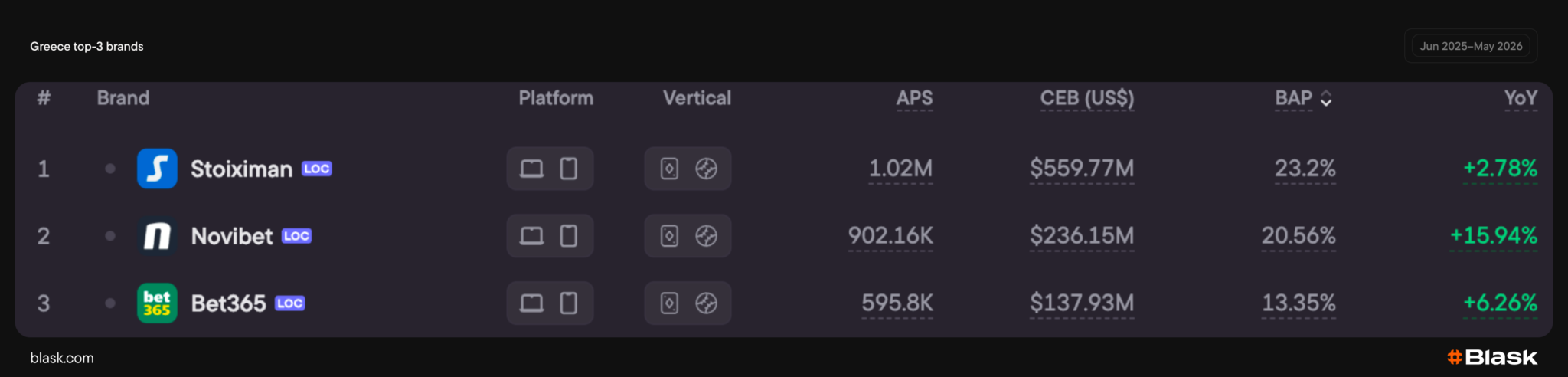
Task: Toggle the status dot next to Bet365
Action: (110, 303)
